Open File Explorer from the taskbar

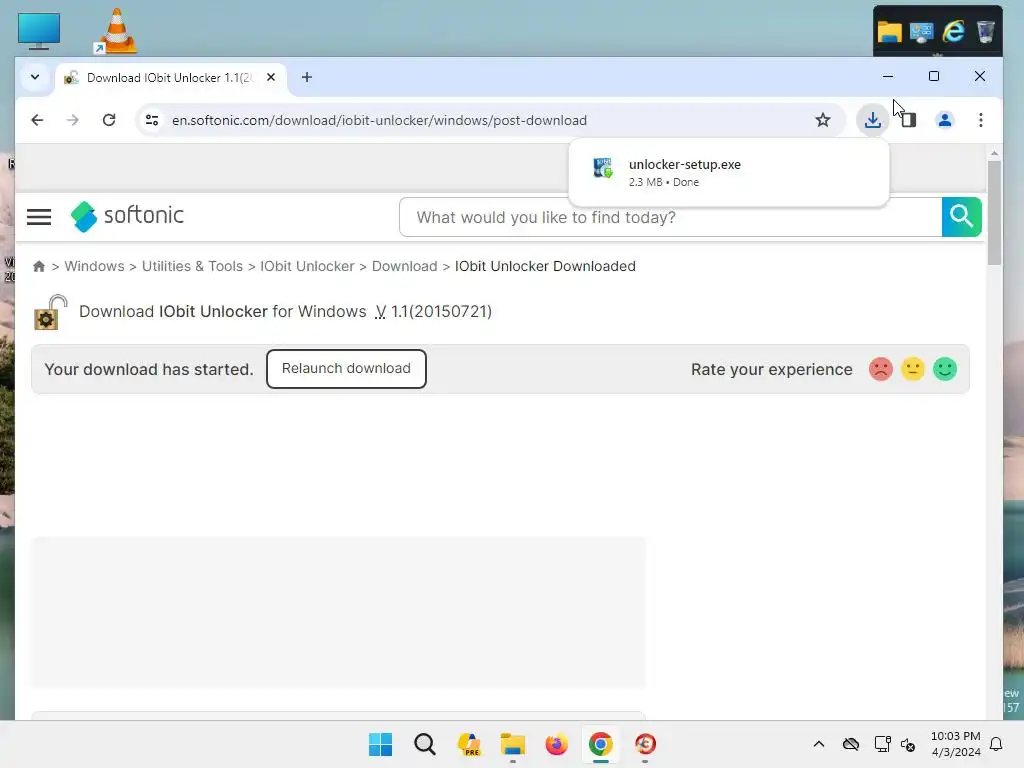(513, 744)
